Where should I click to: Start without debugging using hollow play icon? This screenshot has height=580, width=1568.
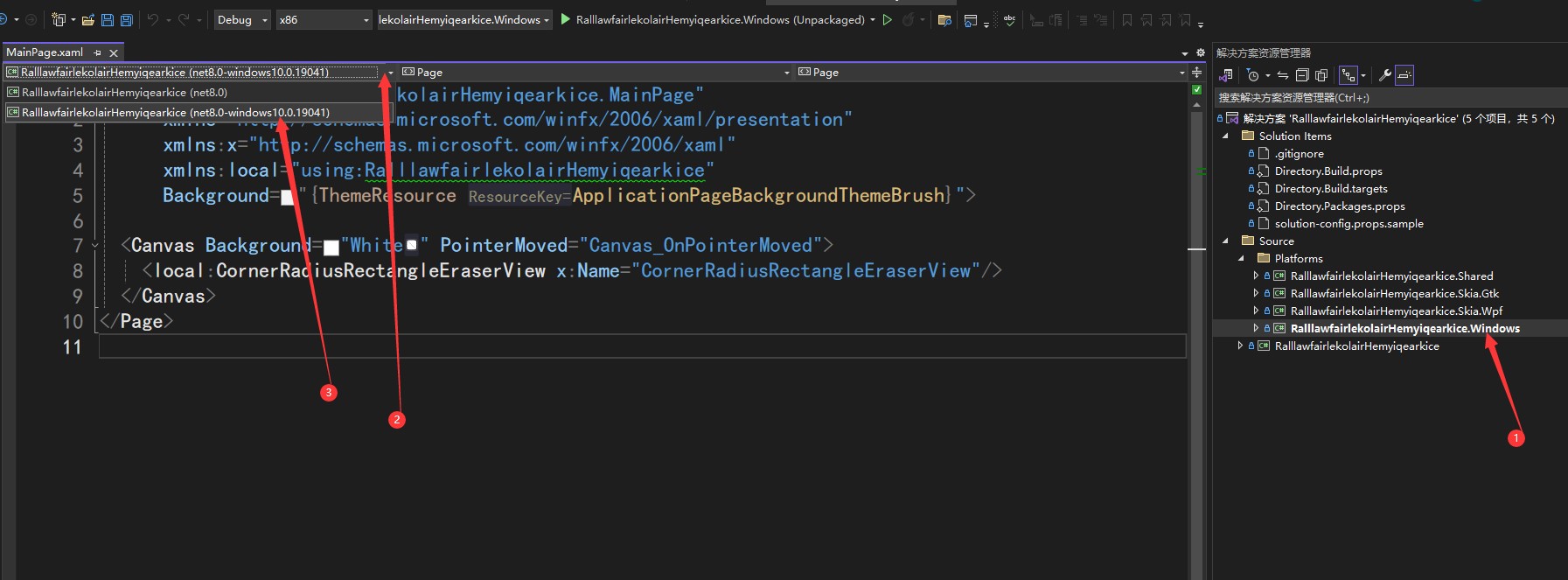[x=887, y=19]
